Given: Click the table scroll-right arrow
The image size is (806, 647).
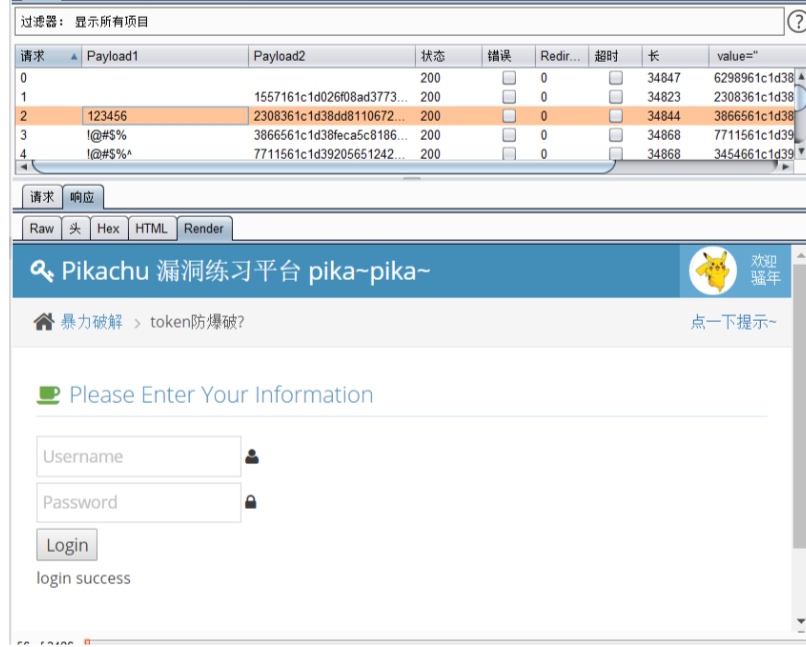Looking at the screenshot, I should 785,167.
